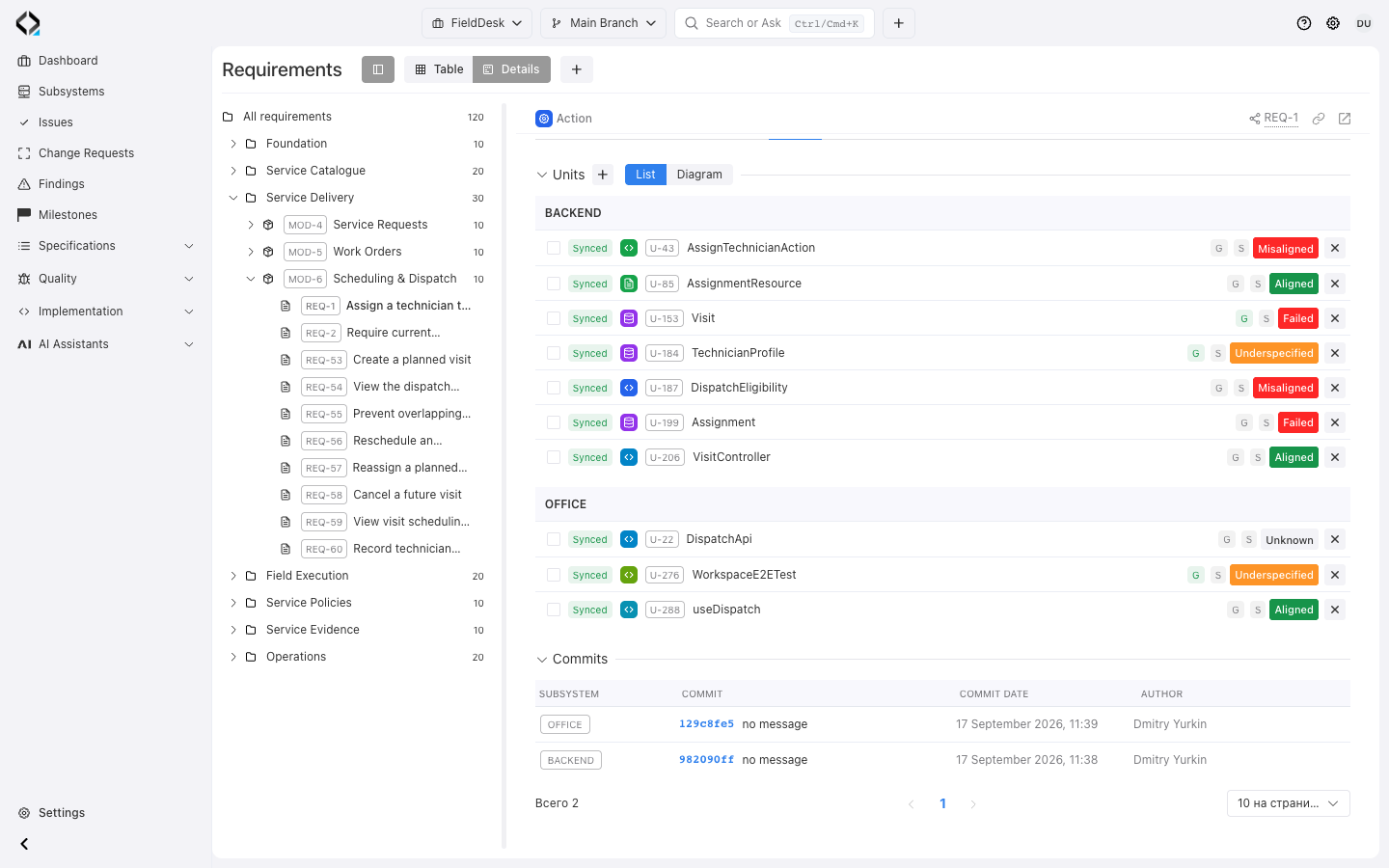The width and height of the screenshot is (1389, 868).
Task: Remove AssignTechnicianAction unit with X
Action: 1335,248
